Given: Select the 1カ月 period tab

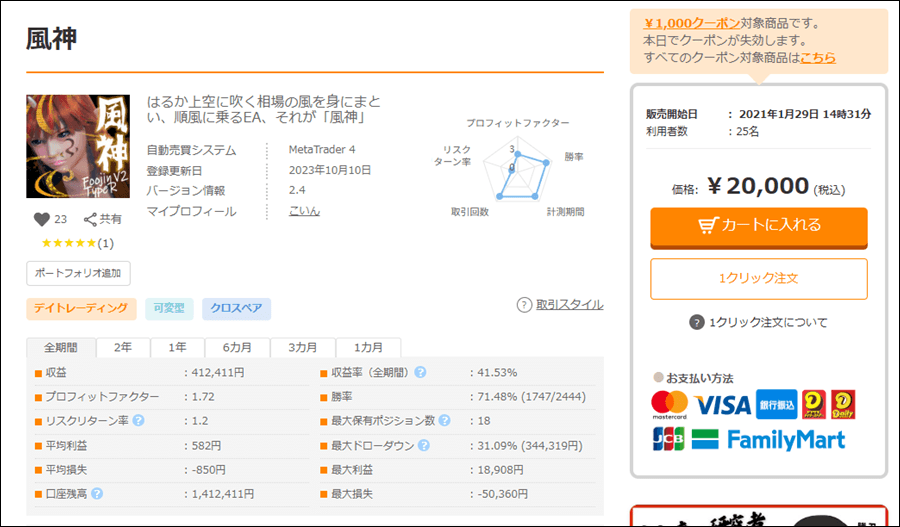Looking at the screenshot, I should 368,347.
